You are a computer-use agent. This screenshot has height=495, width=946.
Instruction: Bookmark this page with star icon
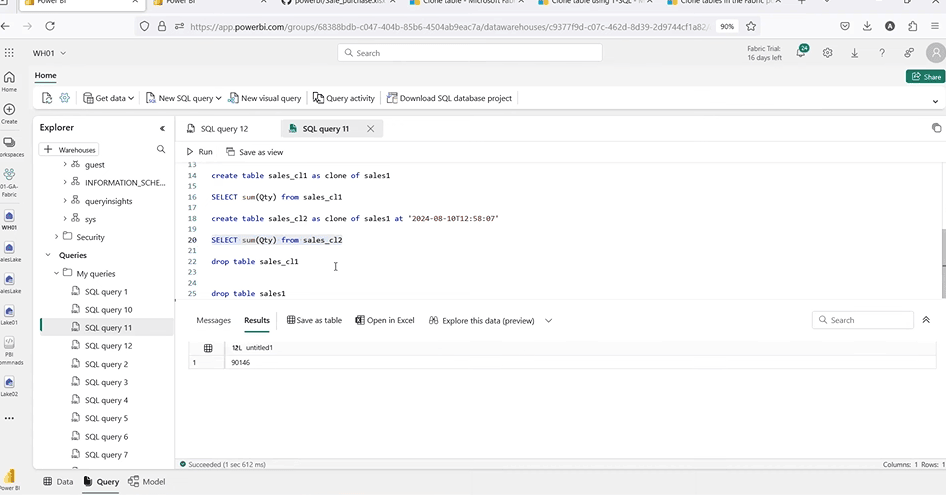point(751,26)
